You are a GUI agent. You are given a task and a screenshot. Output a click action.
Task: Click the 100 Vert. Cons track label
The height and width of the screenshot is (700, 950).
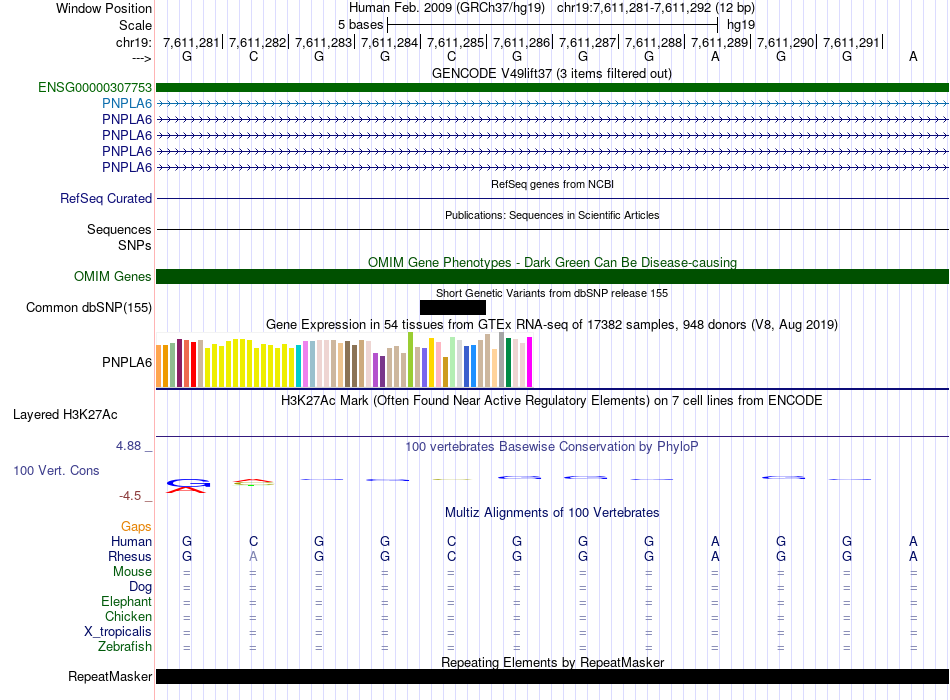[x=56, y=470]
